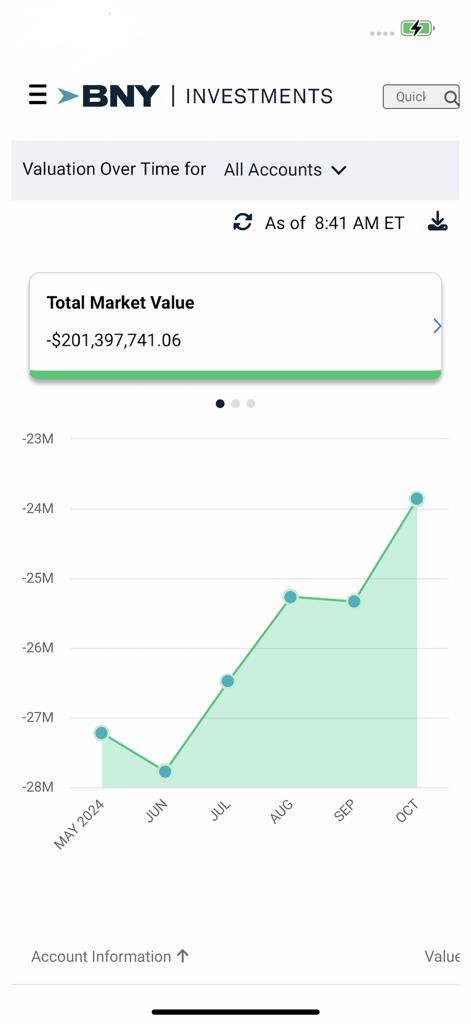The height and width of the screenshot is (1024, 471).
Task: Focus the Quick search input field
Action: tap(421, 97)
